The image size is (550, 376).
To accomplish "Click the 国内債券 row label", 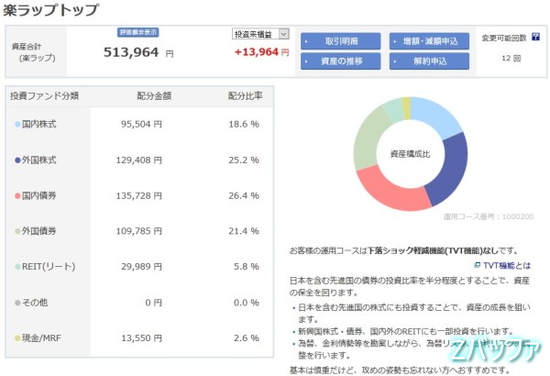I will (39, 196).
